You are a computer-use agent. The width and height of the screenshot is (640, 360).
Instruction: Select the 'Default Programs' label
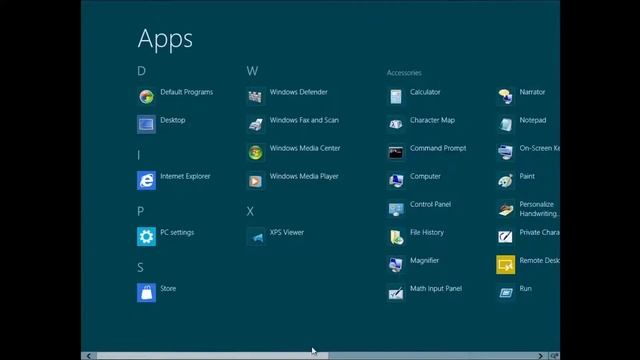[x=187, y=92]
